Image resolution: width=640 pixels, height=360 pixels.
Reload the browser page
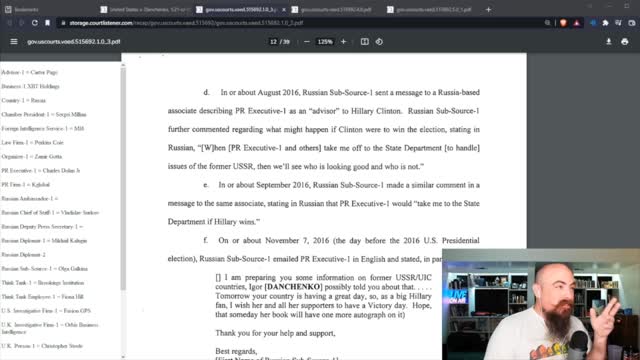tap(35, 23)
